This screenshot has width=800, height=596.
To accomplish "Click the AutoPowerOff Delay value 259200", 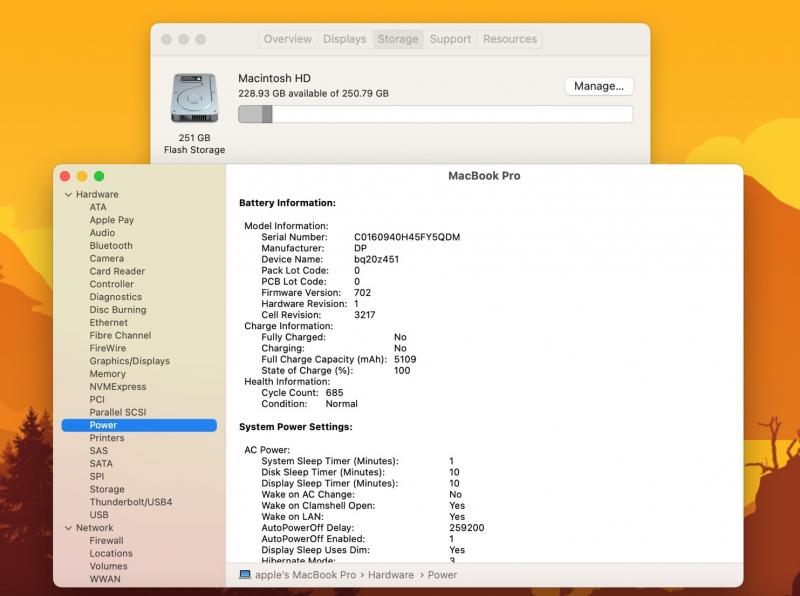I will 467,528.
